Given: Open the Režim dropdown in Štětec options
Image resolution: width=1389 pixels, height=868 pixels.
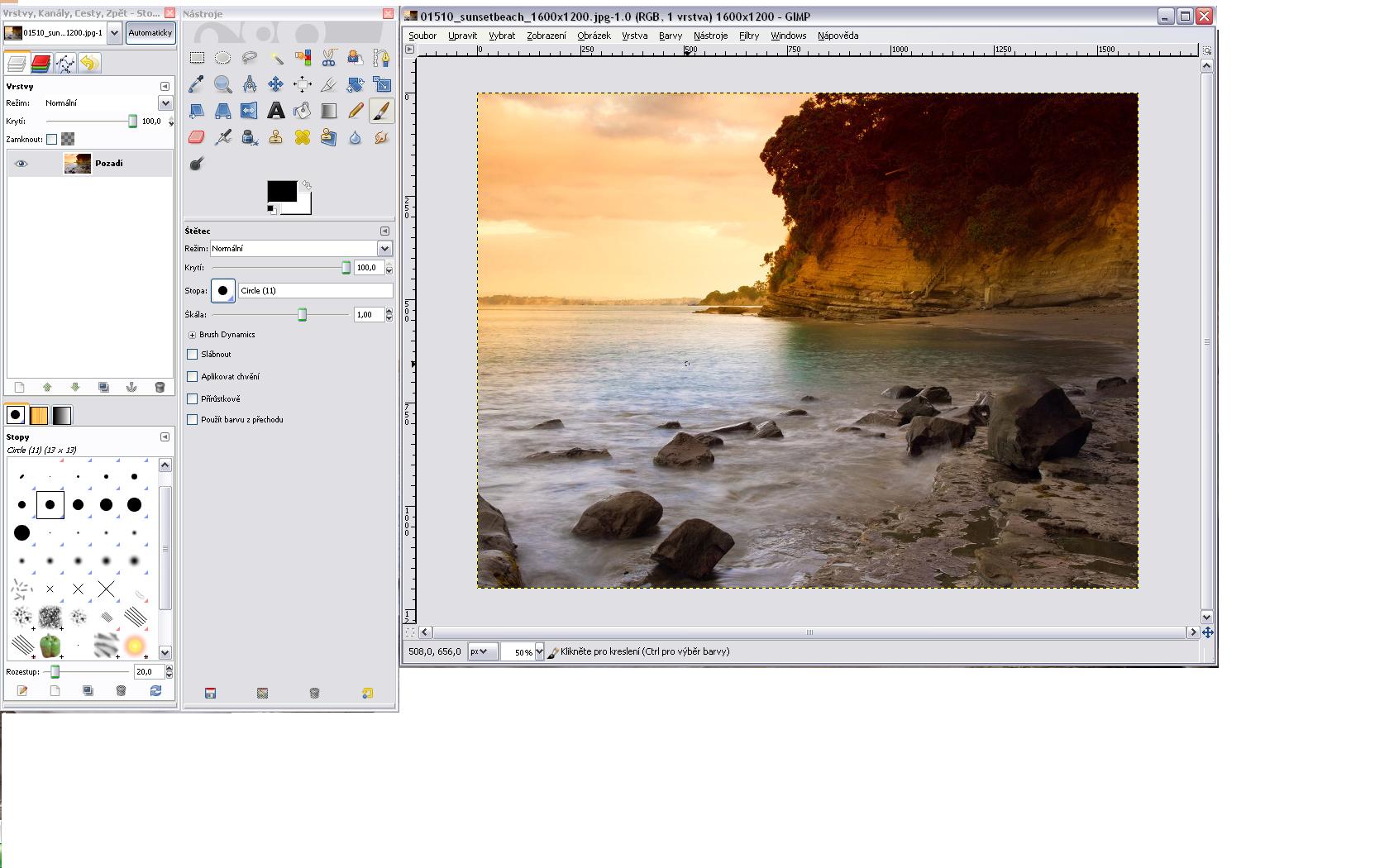Looking at the screenshot, I should point(384,249).
